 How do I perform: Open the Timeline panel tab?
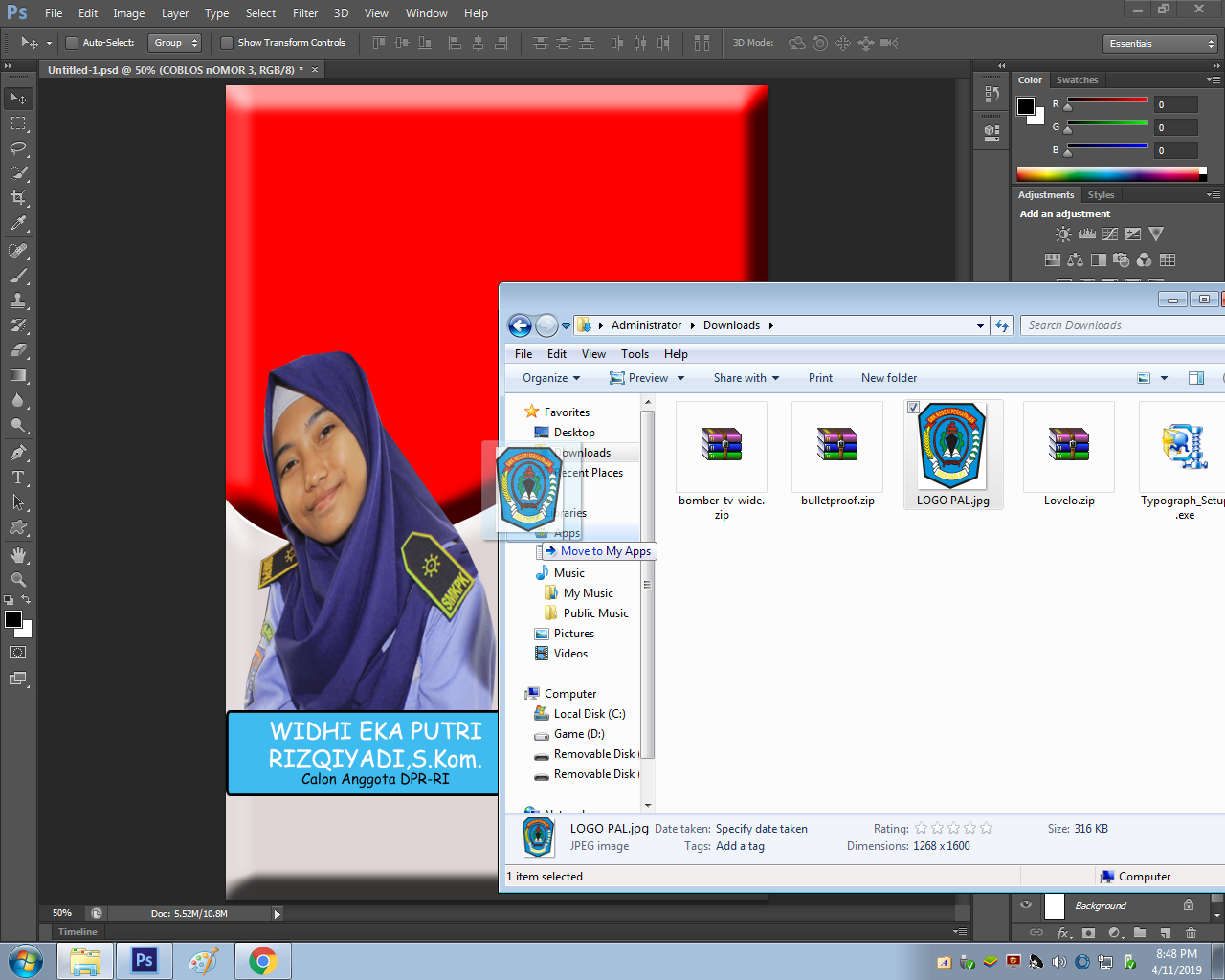(x=78, y=932)
